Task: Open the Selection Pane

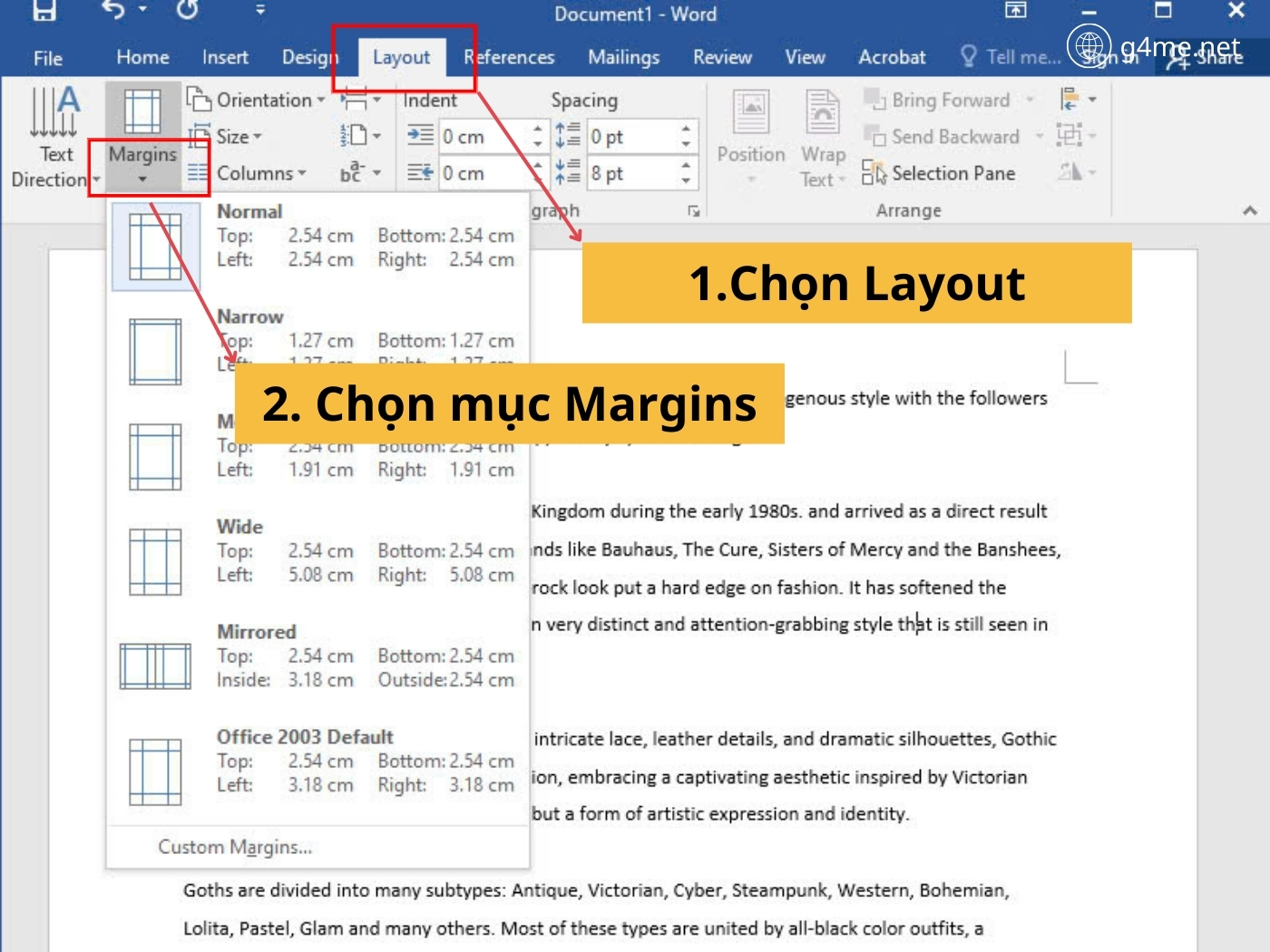Action: 939,173
